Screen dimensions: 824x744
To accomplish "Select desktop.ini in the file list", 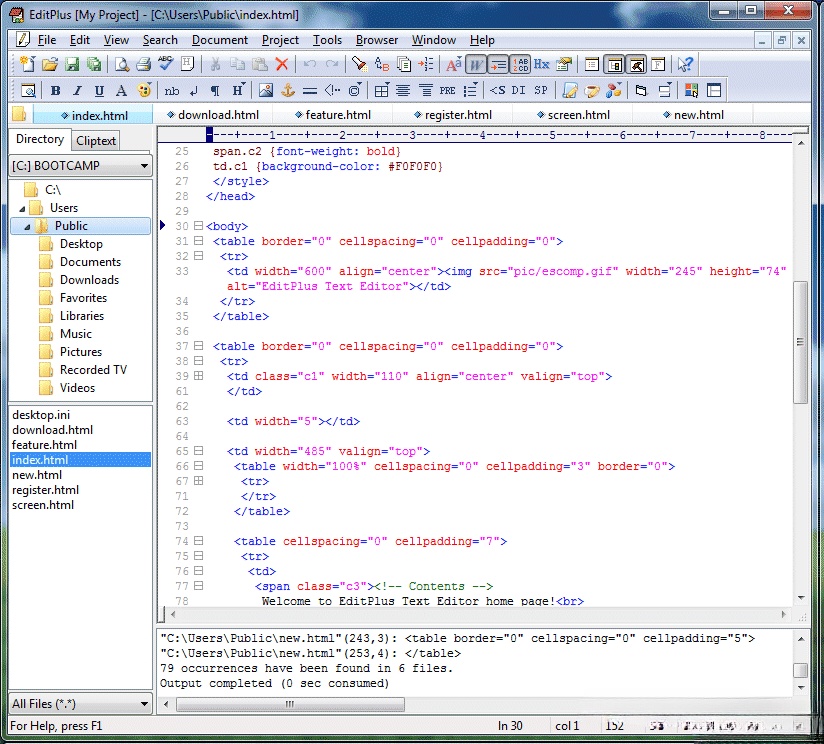I will pyautogui.click(x=40, y=415).
